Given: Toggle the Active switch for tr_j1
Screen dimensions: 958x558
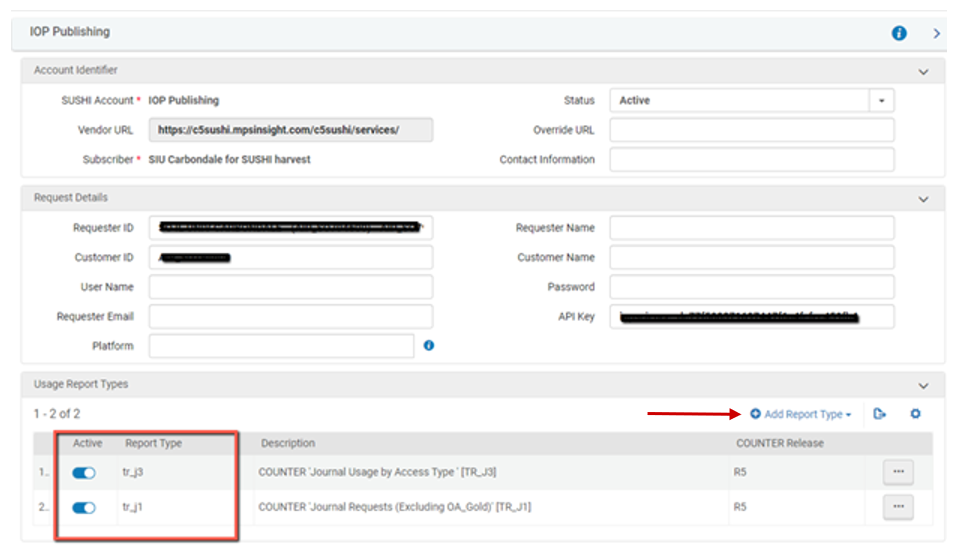Looking at the screenshot, I should (x=84, y=508).
